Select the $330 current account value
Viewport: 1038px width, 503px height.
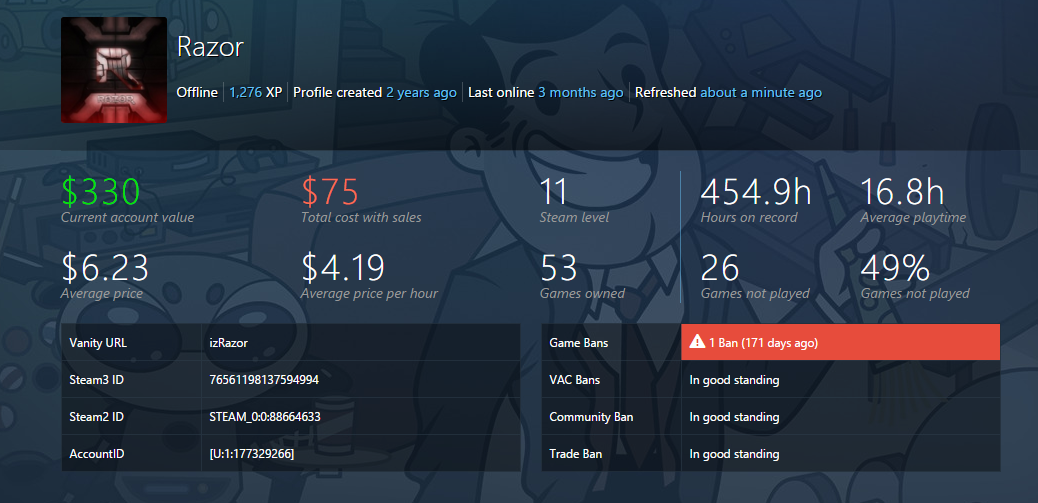103,193
